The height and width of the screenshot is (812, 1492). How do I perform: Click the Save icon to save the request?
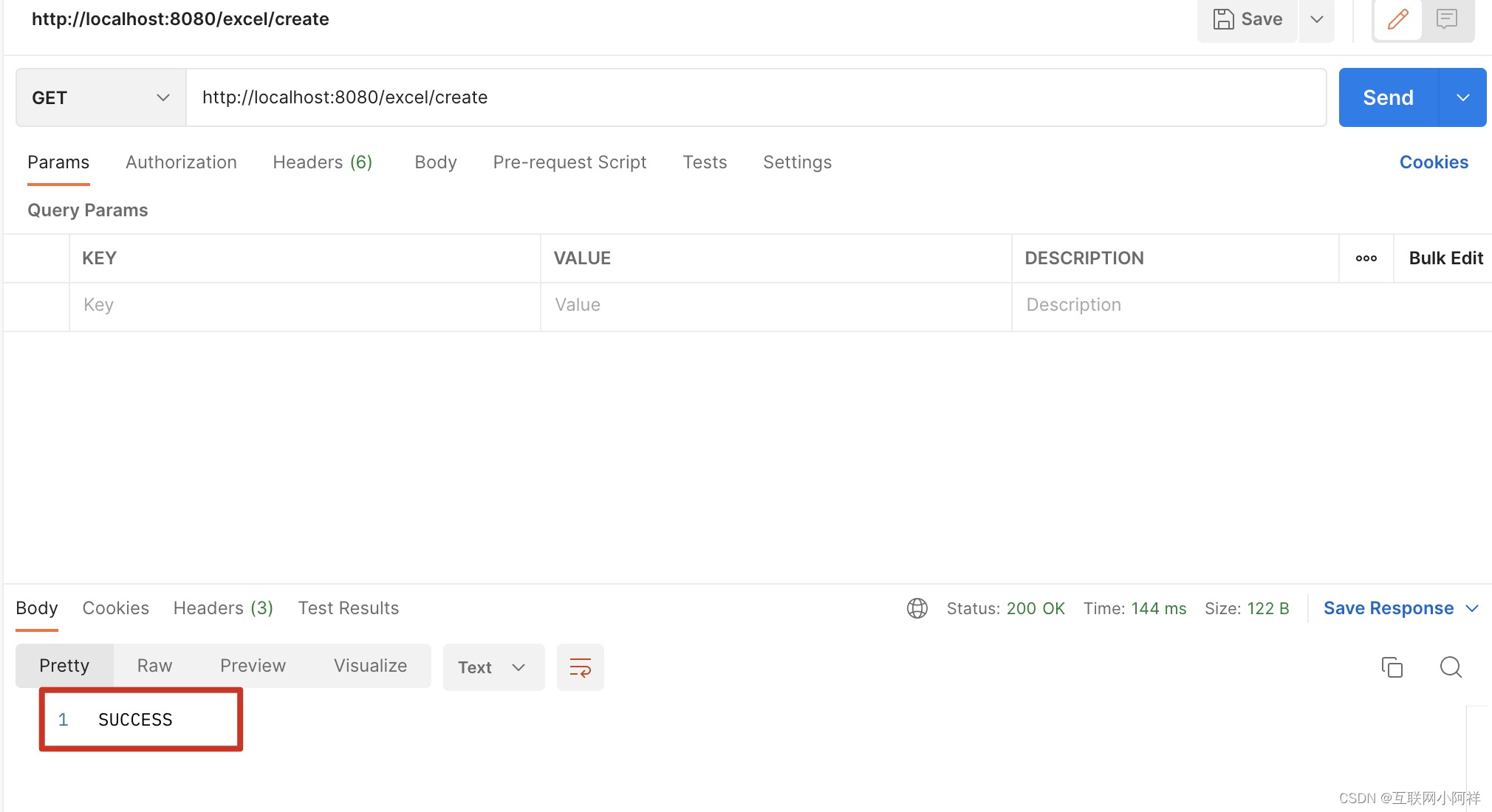coord(1246,19)
